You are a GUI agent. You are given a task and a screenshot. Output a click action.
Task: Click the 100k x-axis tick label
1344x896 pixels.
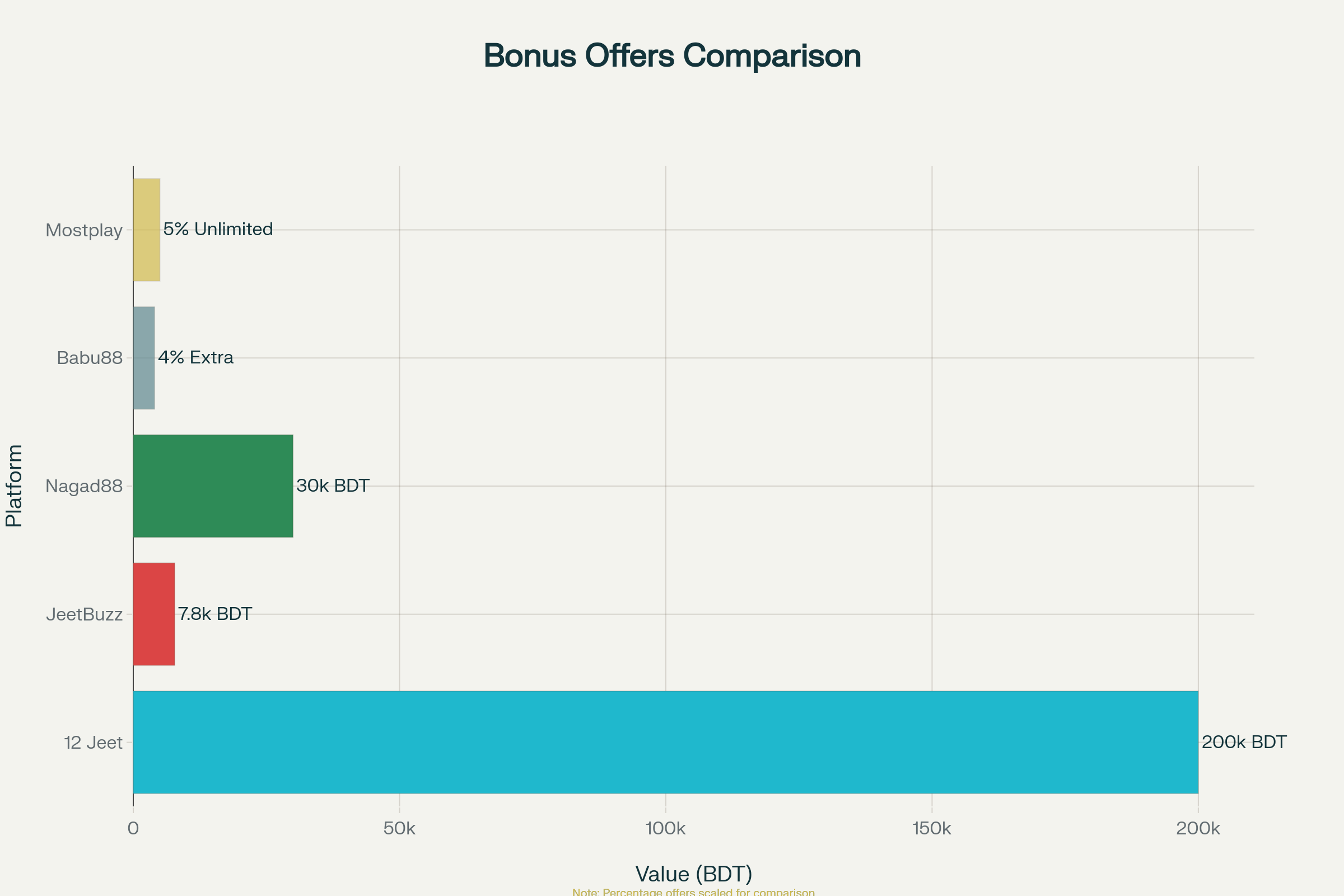665,828
